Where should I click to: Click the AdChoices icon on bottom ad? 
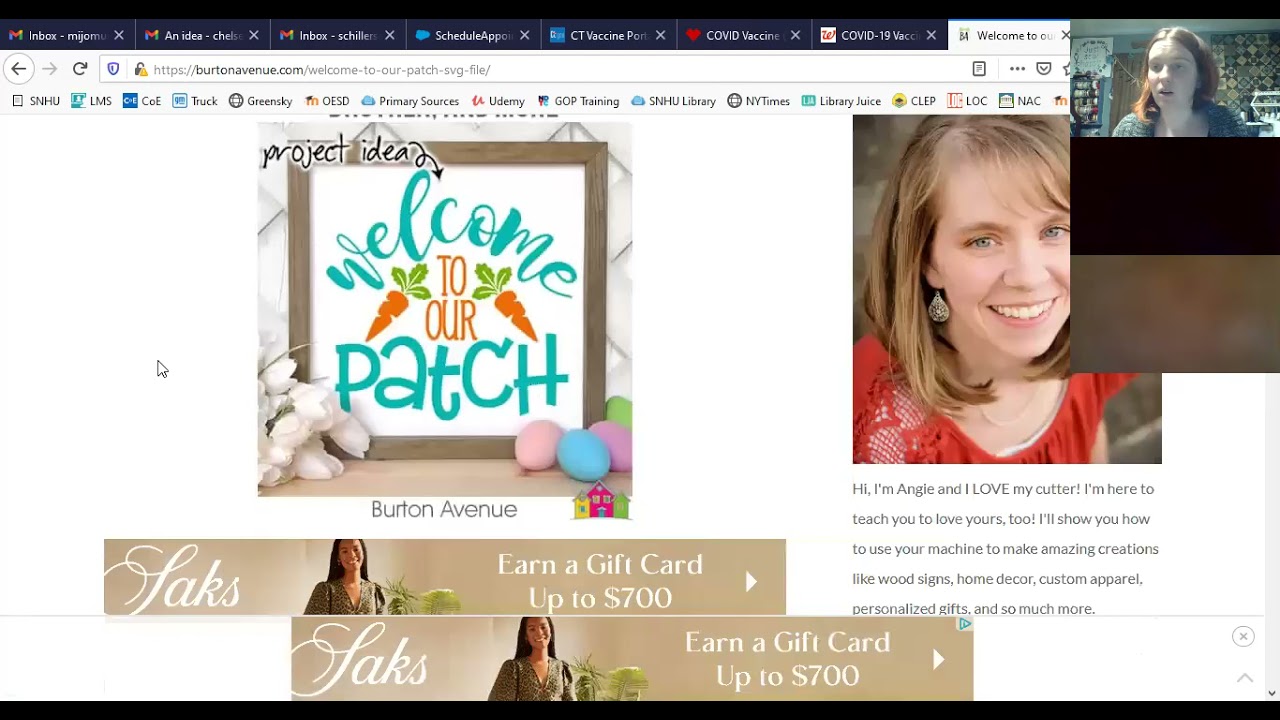coord(964,624)
